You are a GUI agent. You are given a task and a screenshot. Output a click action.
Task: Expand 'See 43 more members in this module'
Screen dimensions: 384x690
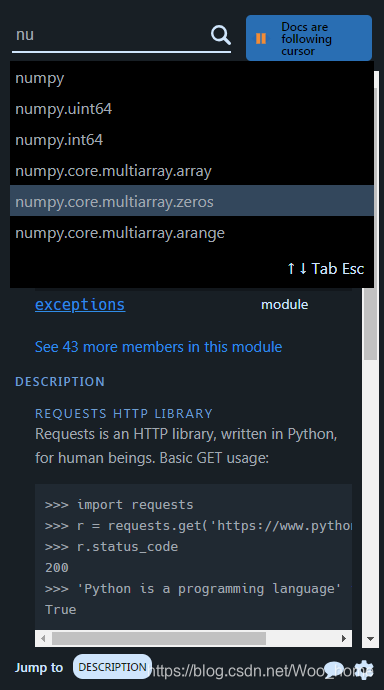(158, 347)
